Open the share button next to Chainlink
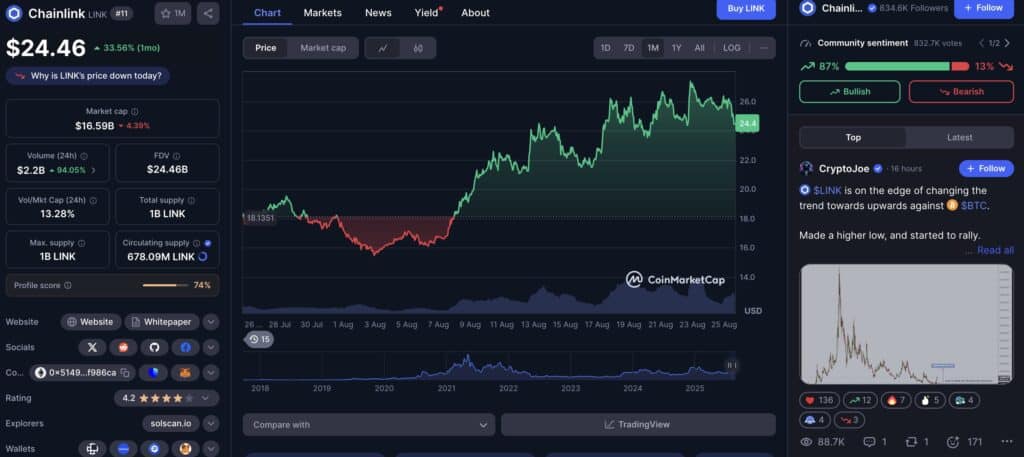Viewport: 1024px width, 457px height. pos(208,13)
